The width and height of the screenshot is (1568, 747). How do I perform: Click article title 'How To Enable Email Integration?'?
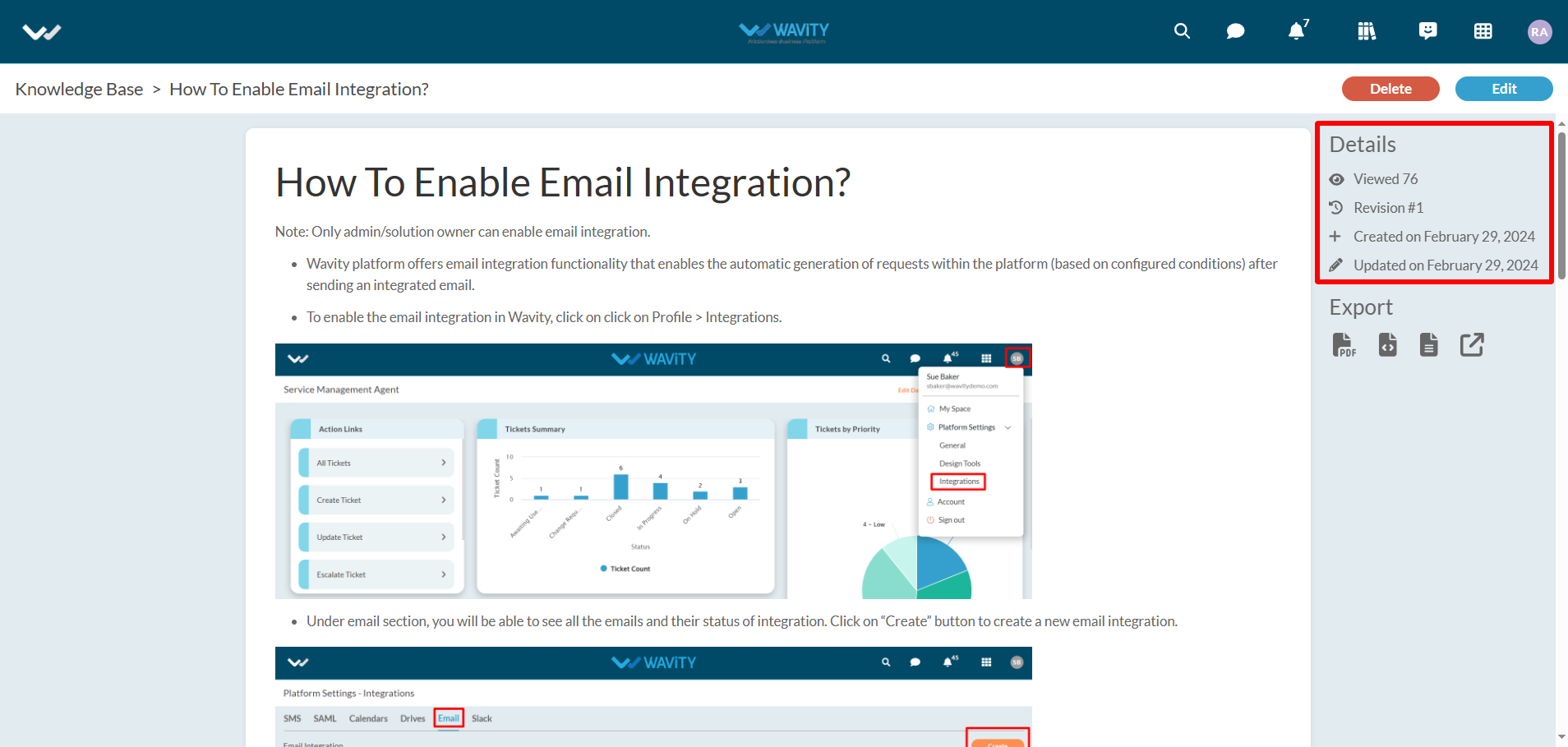[563, 182]
